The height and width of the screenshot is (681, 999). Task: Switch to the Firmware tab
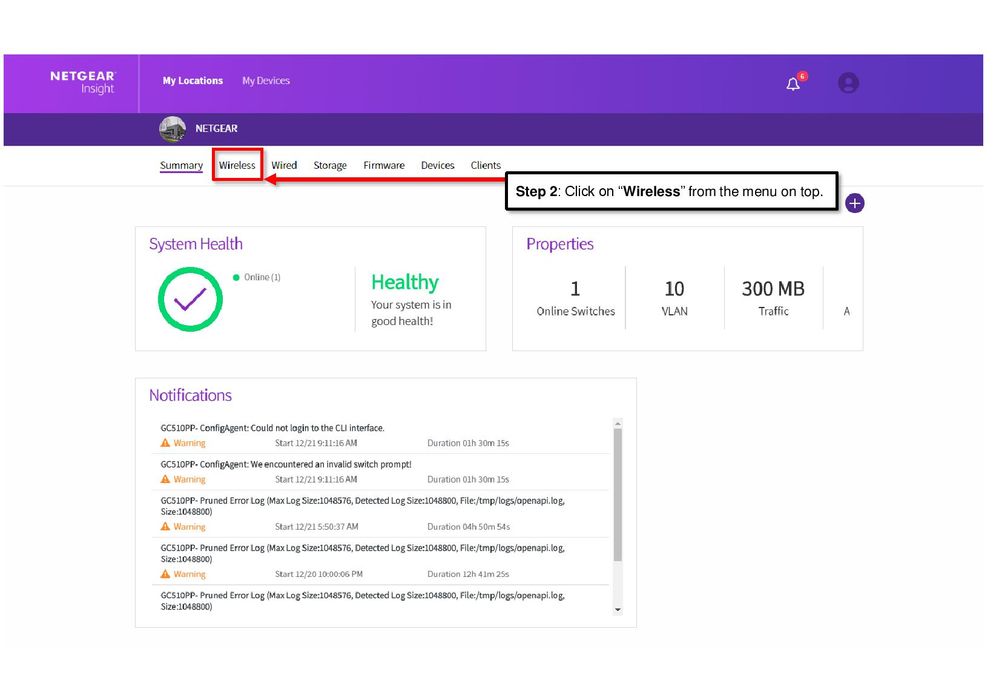click(x=384, y=165)
